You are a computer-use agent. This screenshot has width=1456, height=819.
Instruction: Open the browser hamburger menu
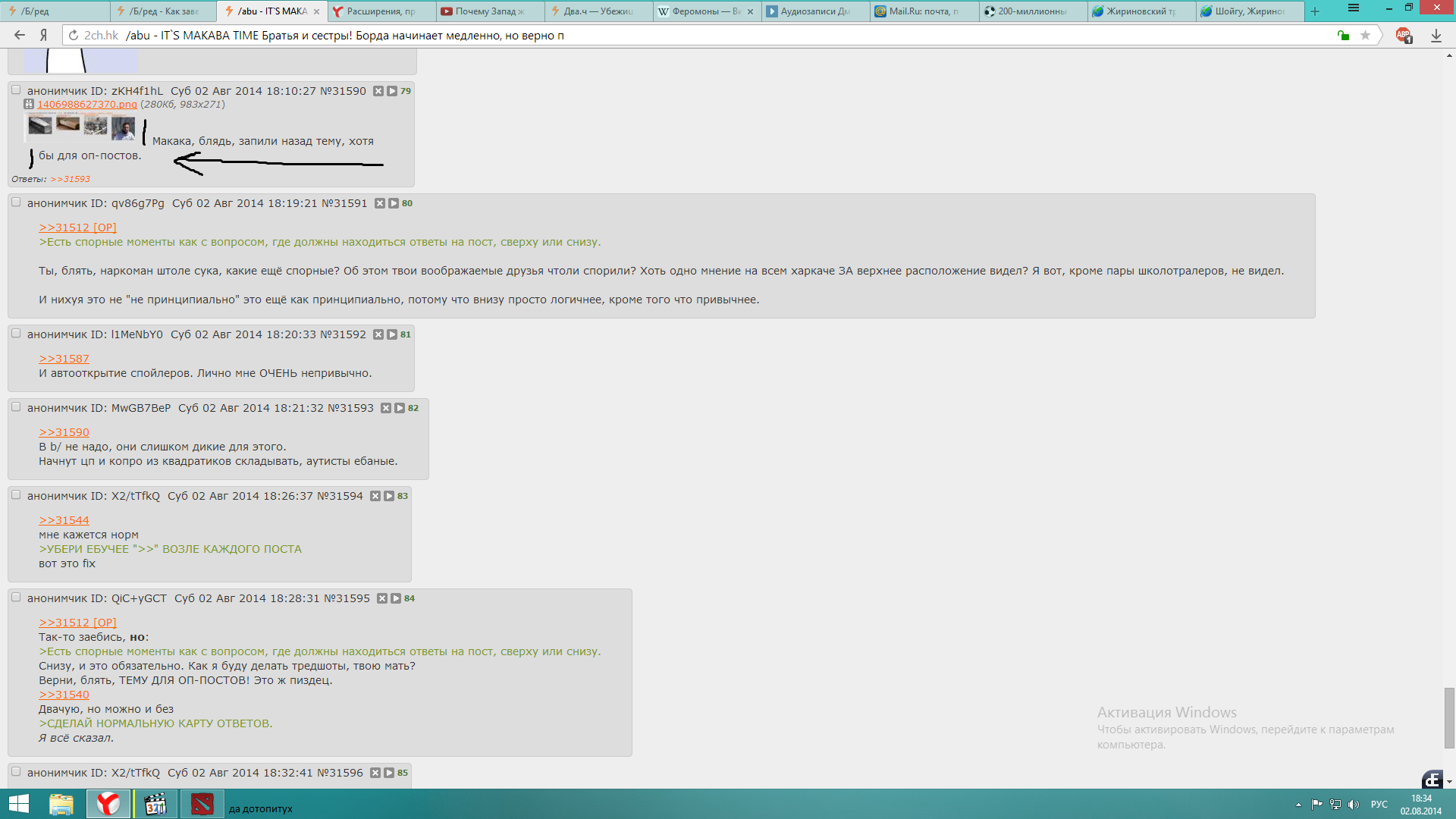[1354, 8]
